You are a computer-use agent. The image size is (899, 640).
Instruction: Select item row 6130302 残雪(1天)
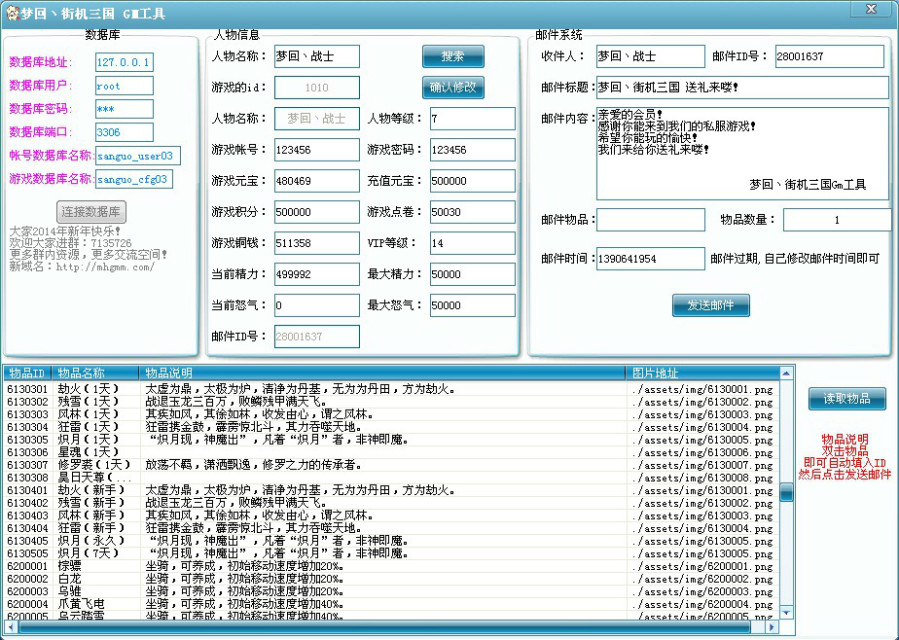coord(392,402)
